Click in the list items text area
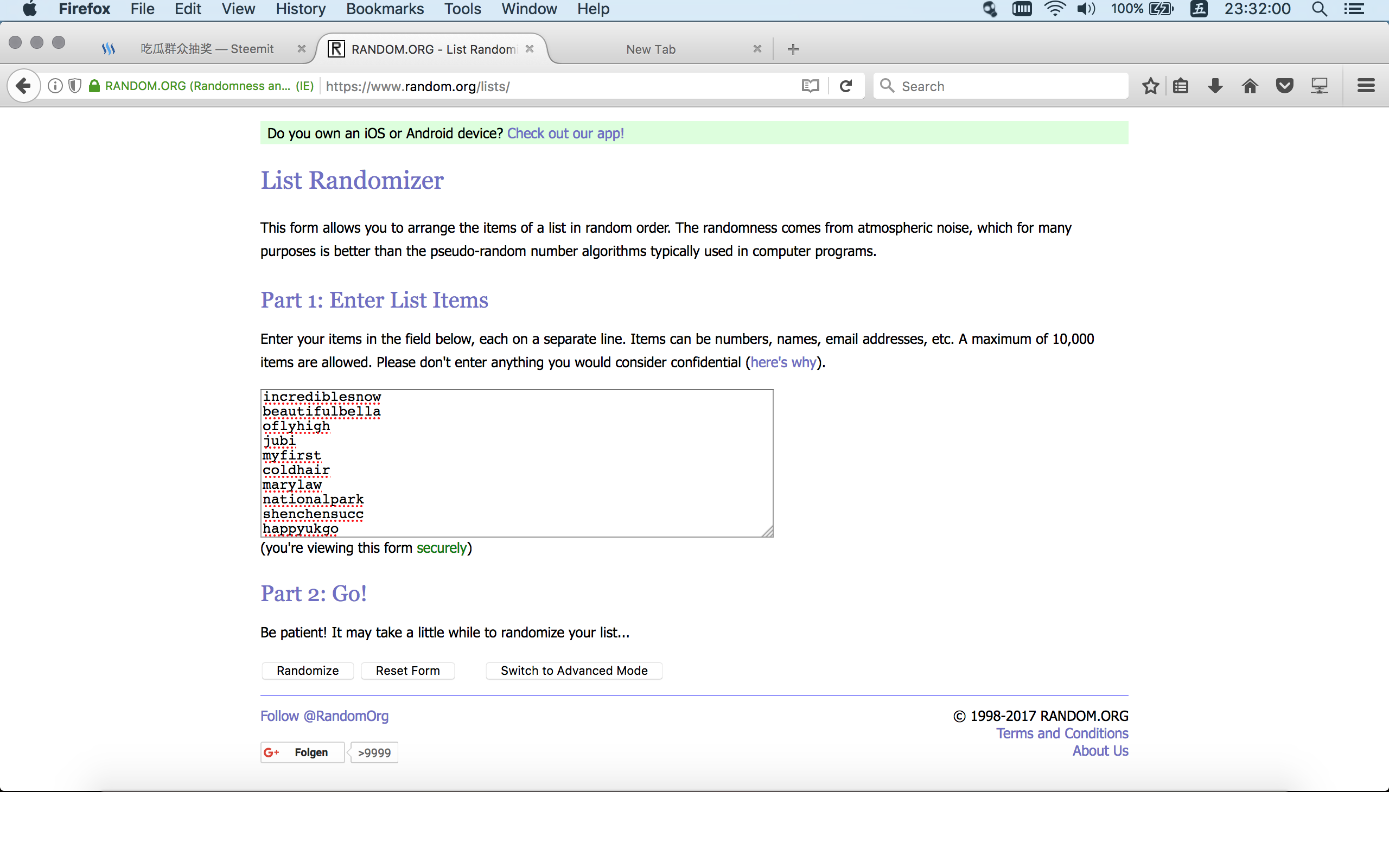This screenshot has width=1389, height=868. (x=517, y=463)
